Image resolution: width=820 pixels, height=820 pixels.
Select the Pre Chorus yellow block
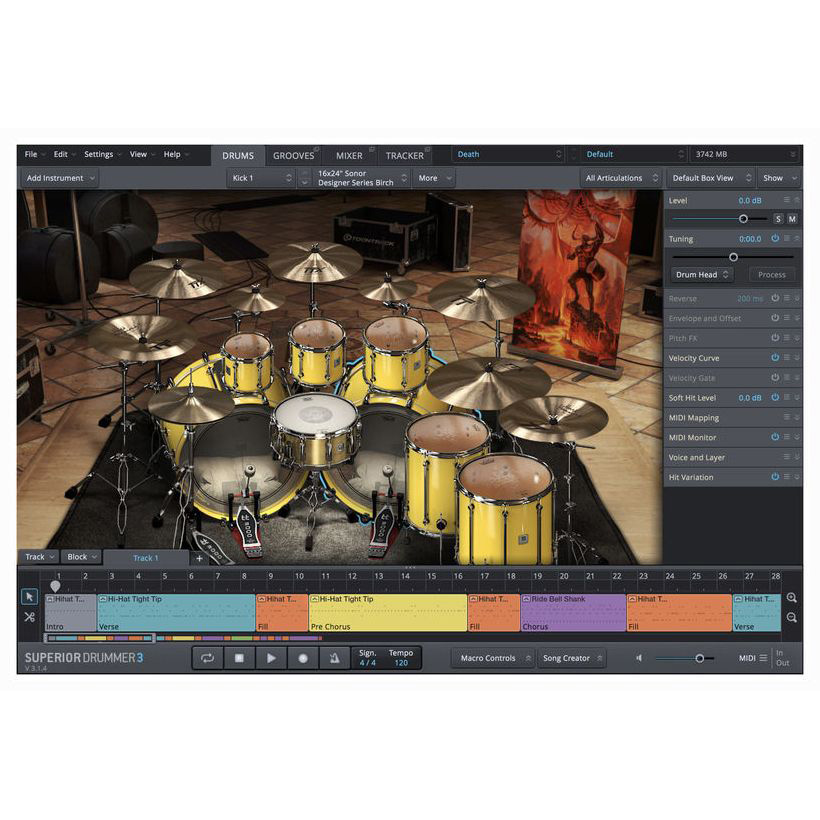388,612
